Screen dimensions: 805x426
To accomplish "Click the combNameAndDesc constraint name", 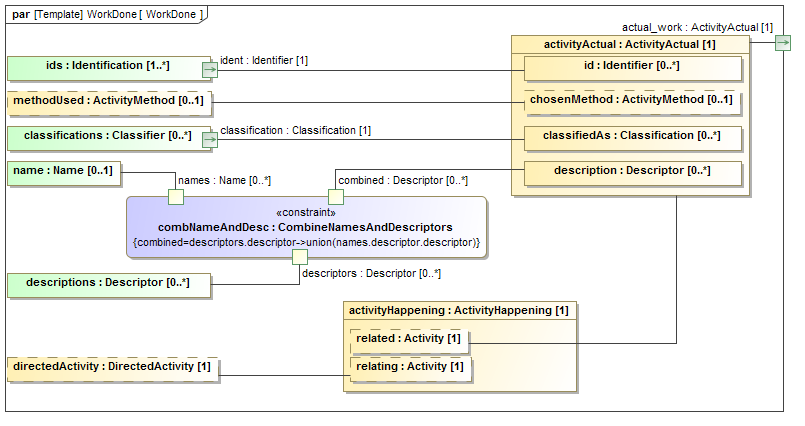I will coord(305,227).
